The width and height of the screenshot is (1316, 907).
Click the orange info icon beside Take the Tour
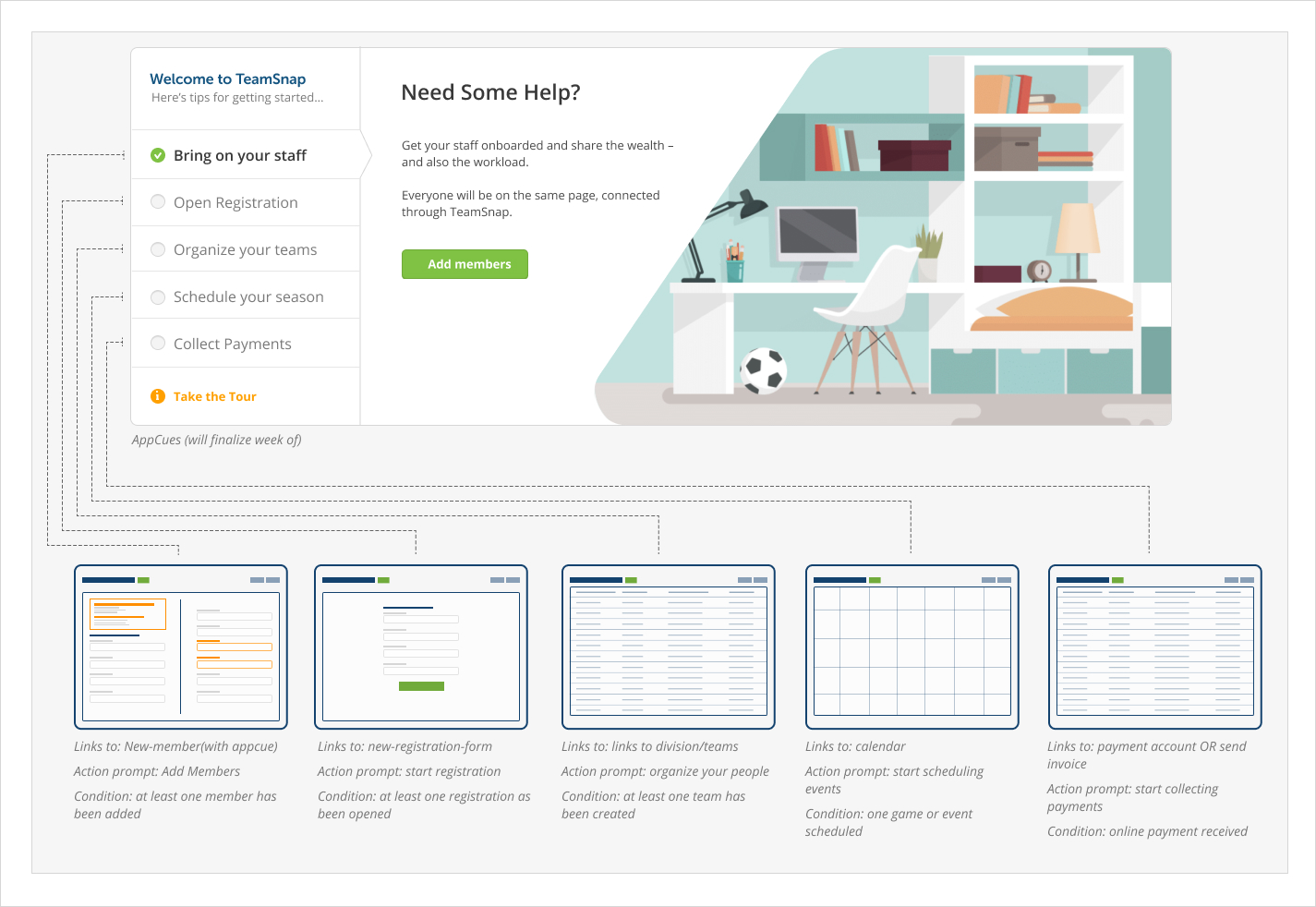158,396
